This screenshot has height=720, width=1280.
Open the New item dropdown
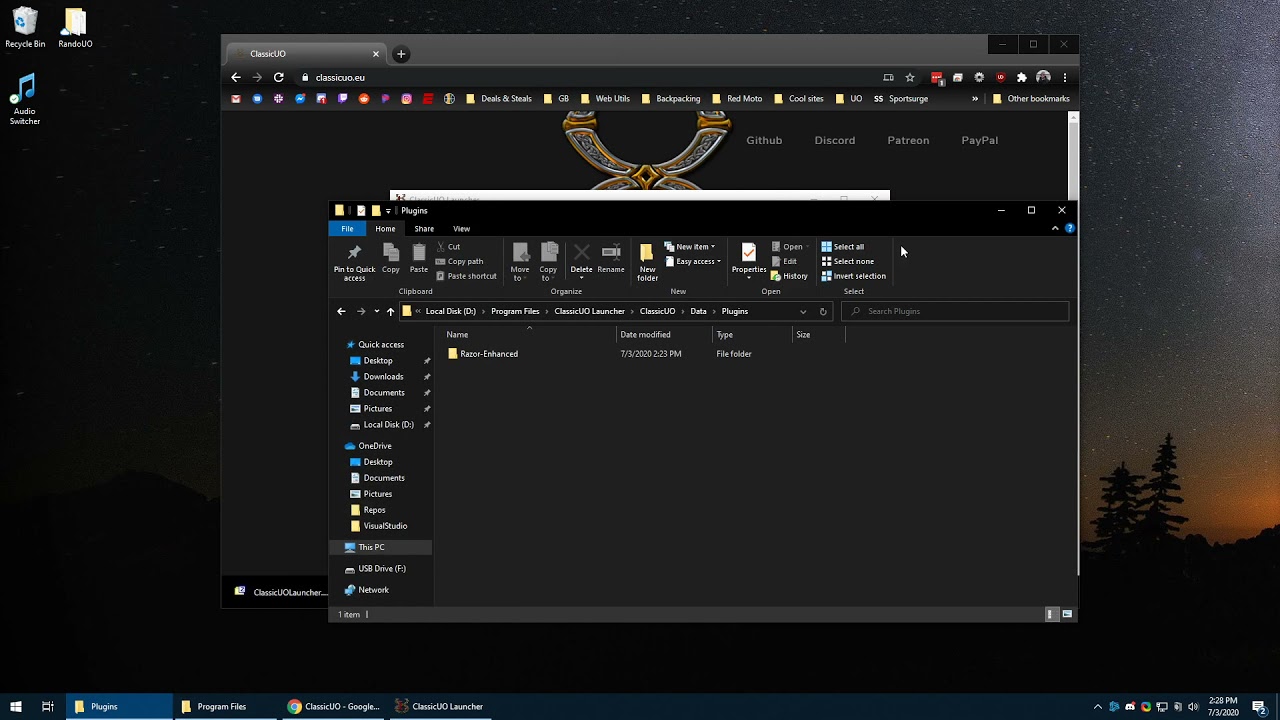click(x=690, y=247)
